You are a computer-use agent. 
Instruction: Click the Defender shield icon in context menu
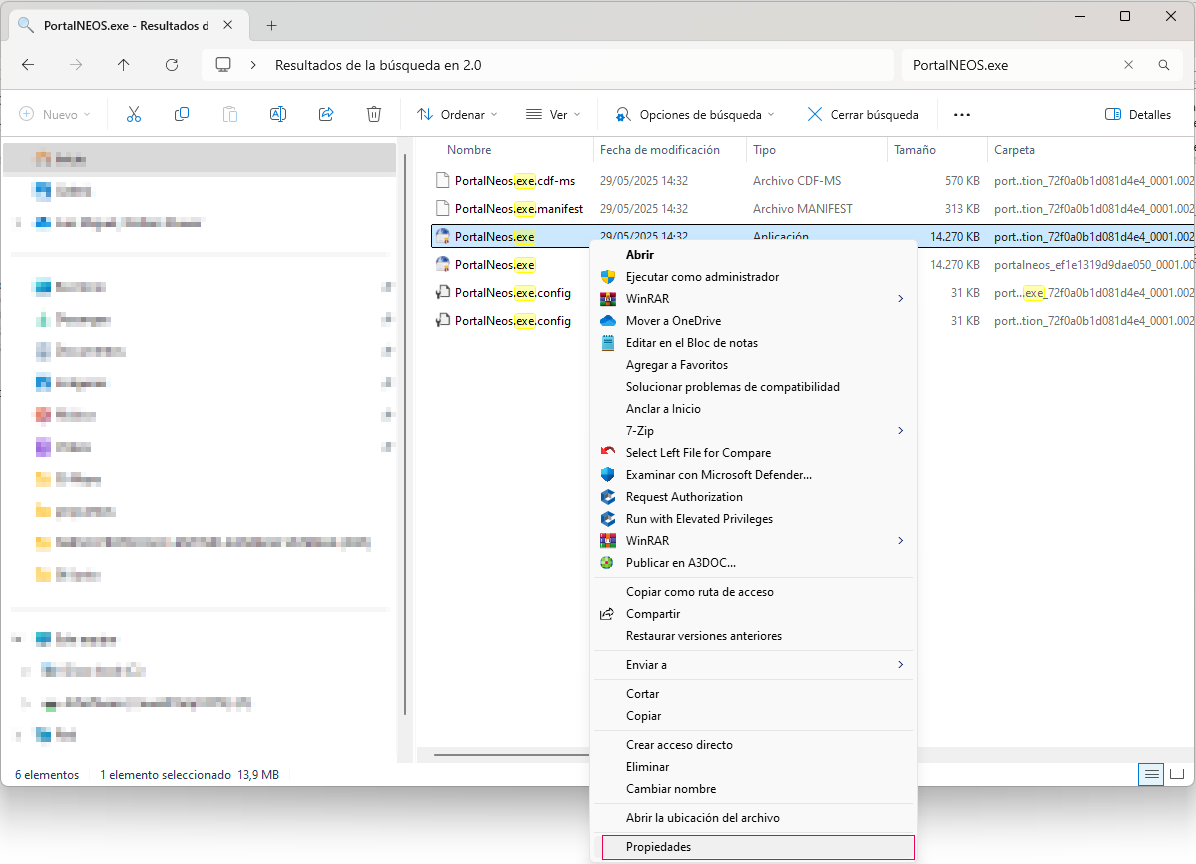(608, 475)
